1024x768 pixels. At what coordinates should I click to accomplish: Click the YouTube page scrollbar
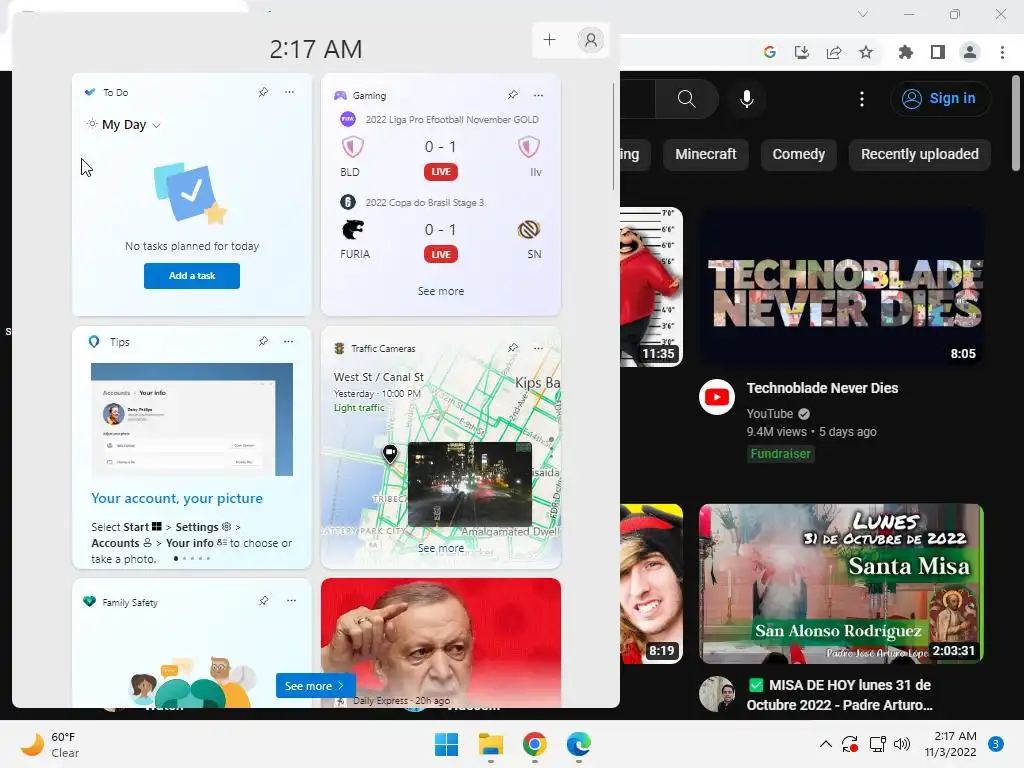tap(1016, 123)
